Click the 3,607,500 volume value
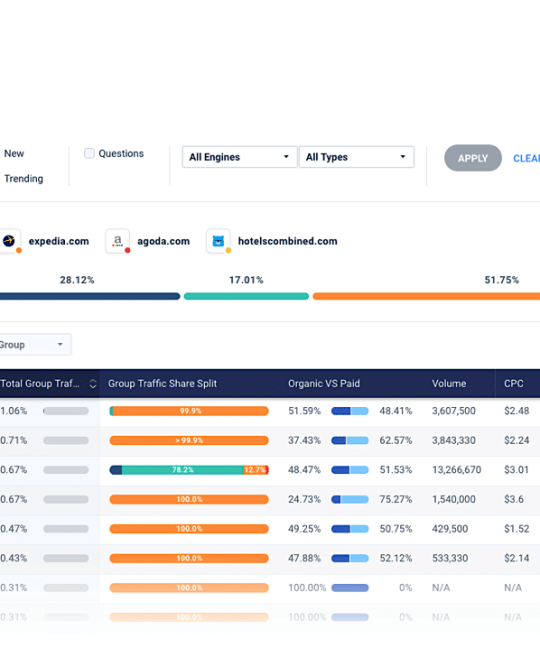 pos(454,411)
